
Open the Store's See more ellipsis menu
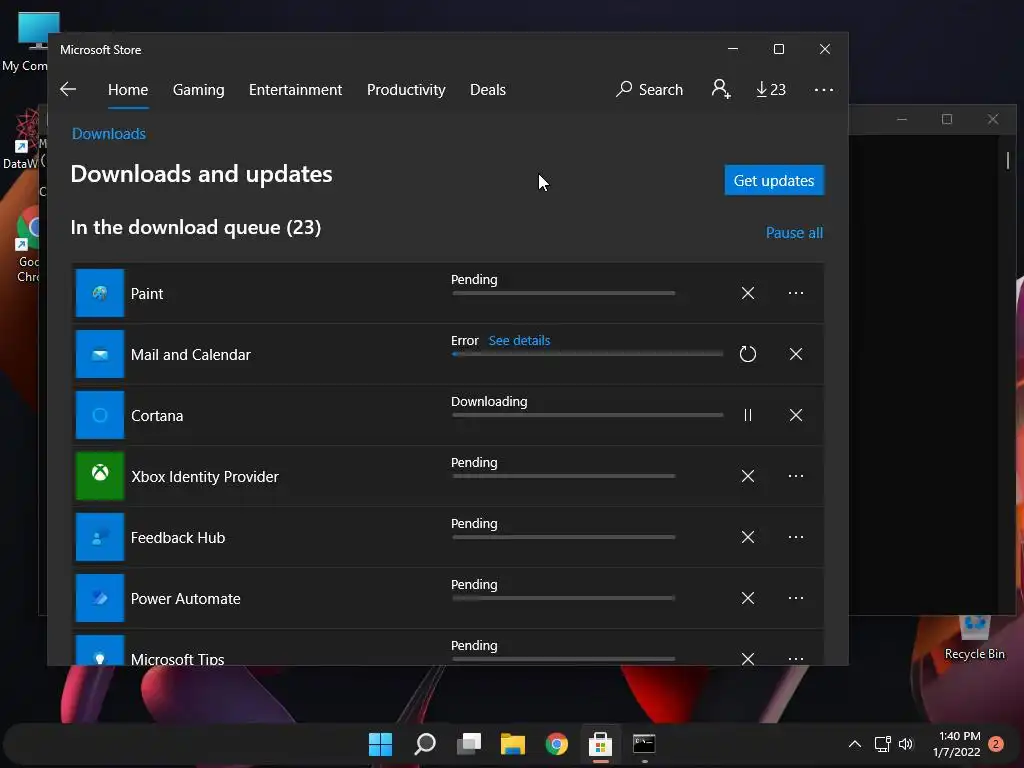(x=824, y=89)
